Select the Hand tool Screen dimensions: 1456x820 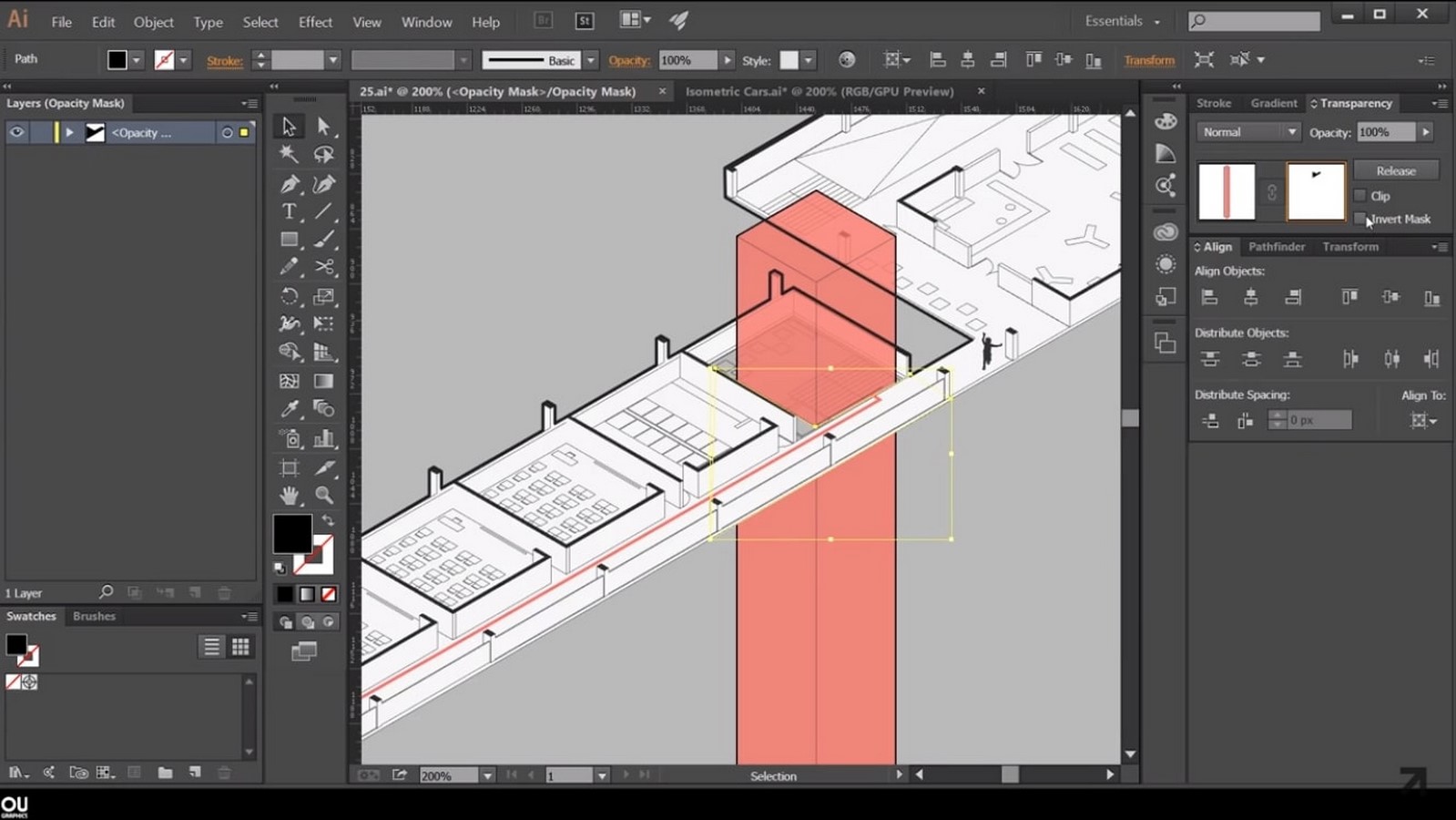(290, 495)
